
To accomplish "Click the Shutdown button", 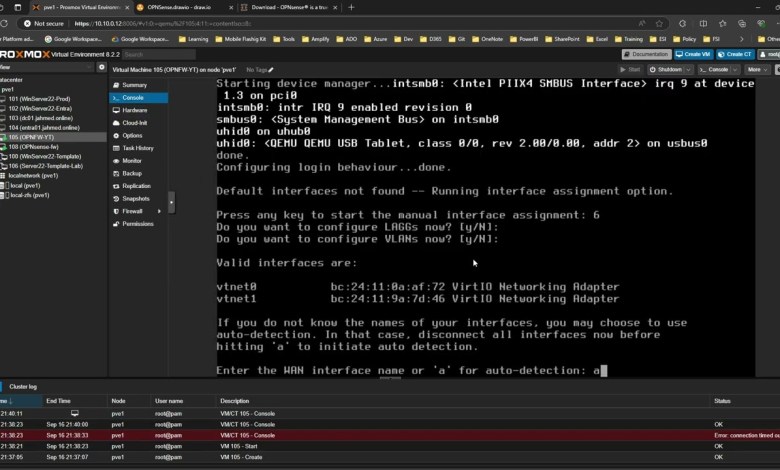I will pos(666,70).
